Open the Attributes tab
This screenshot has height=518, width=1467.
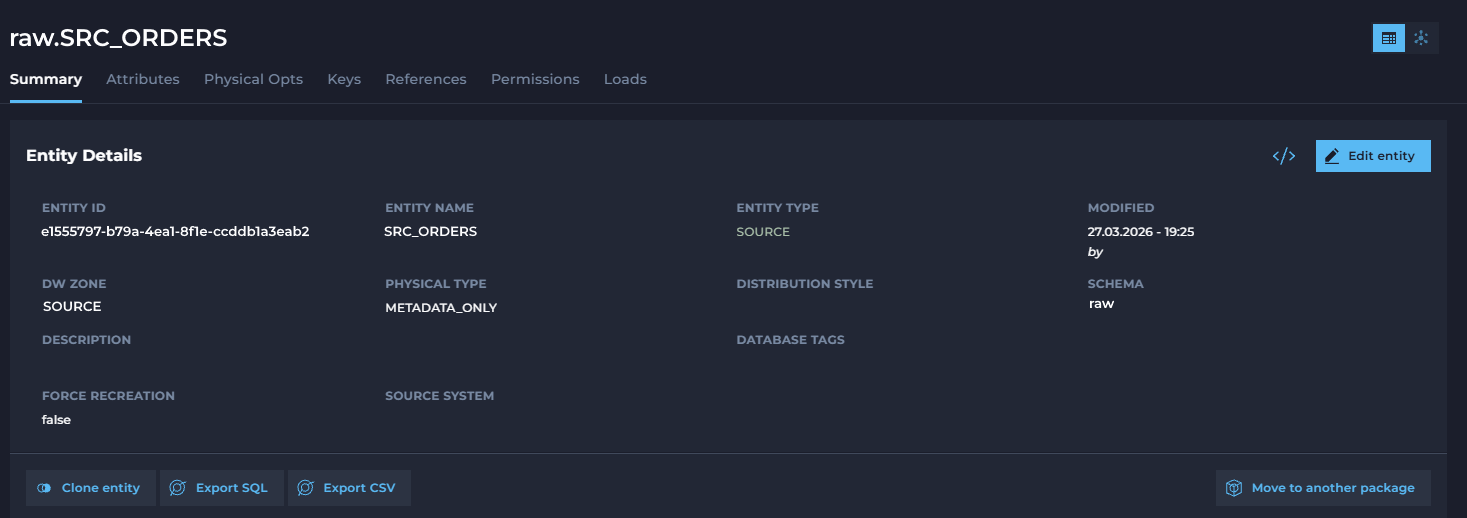pos(143,79)
